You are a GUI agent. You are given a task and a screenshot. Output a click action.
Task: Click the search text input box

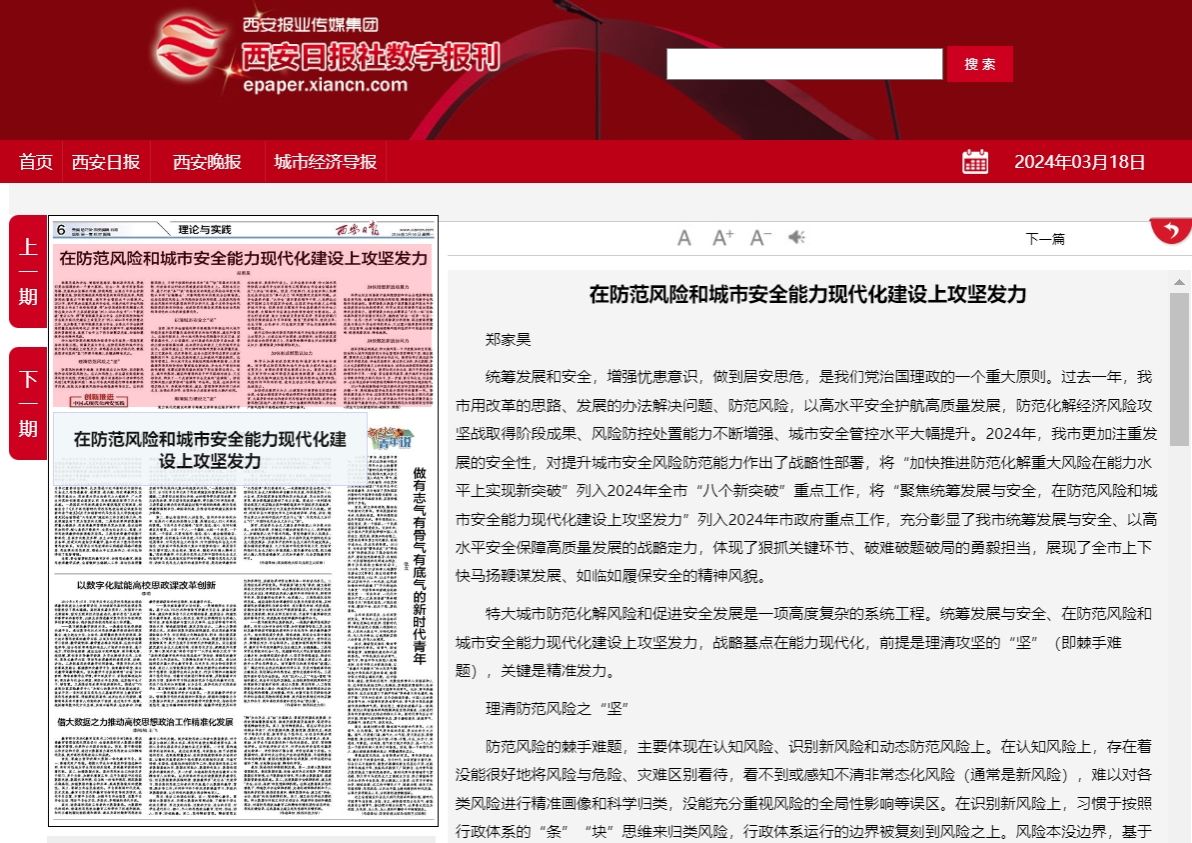click(804, 64)
